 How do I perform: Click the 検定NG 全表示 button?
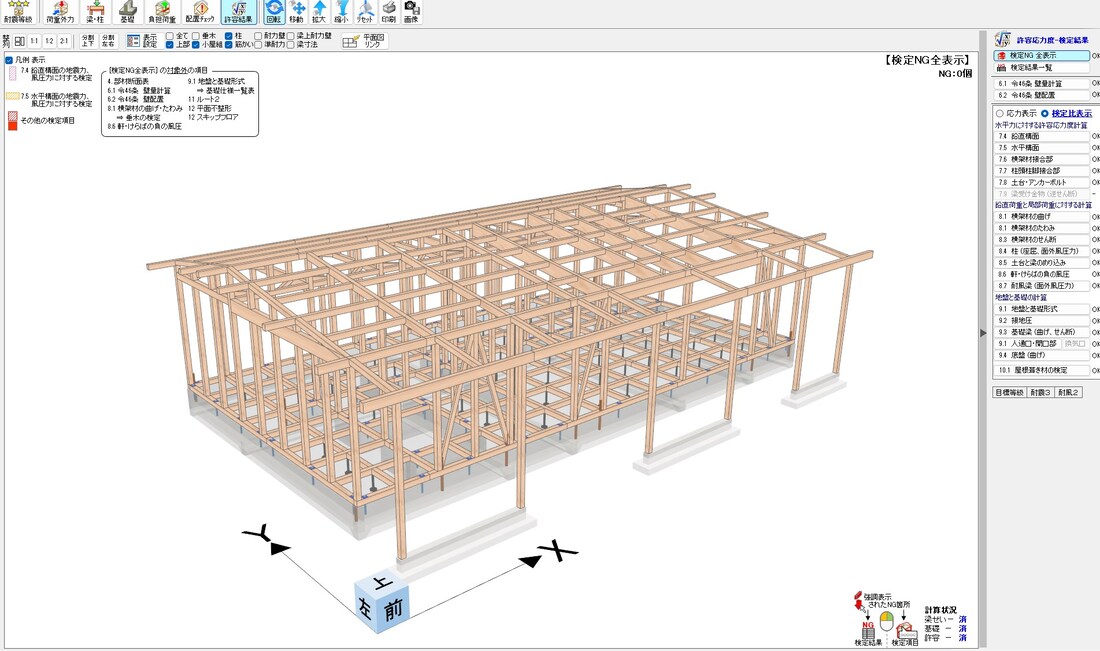[x=1042, y=55]
